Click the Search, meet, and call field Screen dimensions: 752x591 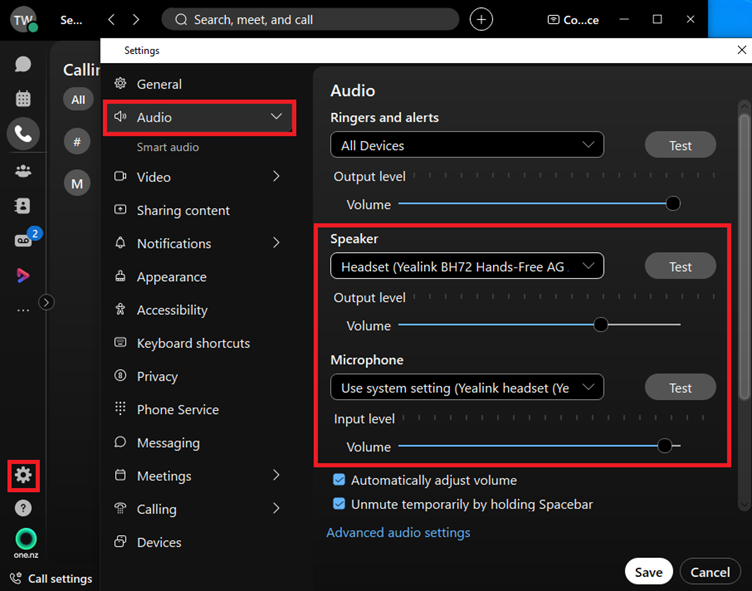(x=310, y=20)
